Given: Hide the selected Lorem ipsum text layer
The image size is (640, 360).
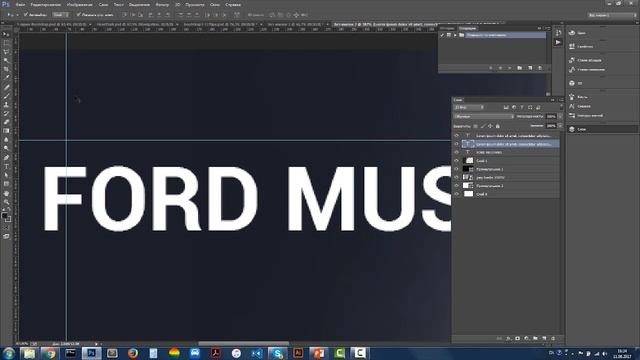Looking at the screenshot, I should point(457,144).
